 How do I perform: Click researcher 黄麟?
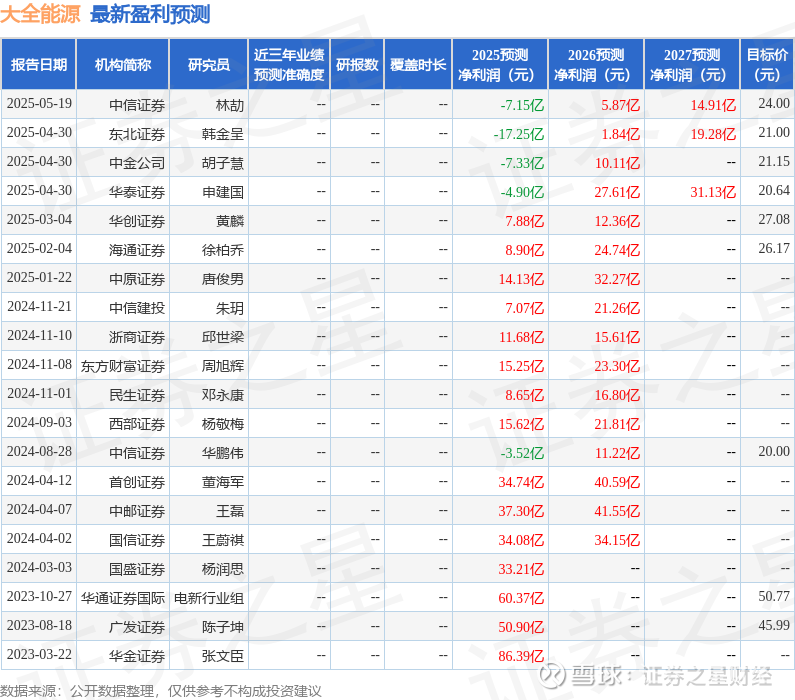pos(230,221)
